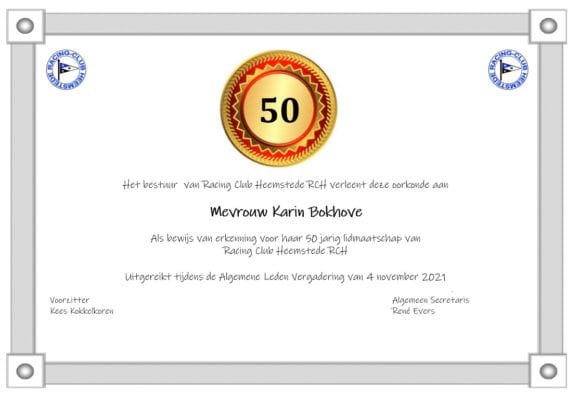This screenshot has height=400, width=579.
Task: Click the gold 50 medallion
Action: click(x=279, y=109)
